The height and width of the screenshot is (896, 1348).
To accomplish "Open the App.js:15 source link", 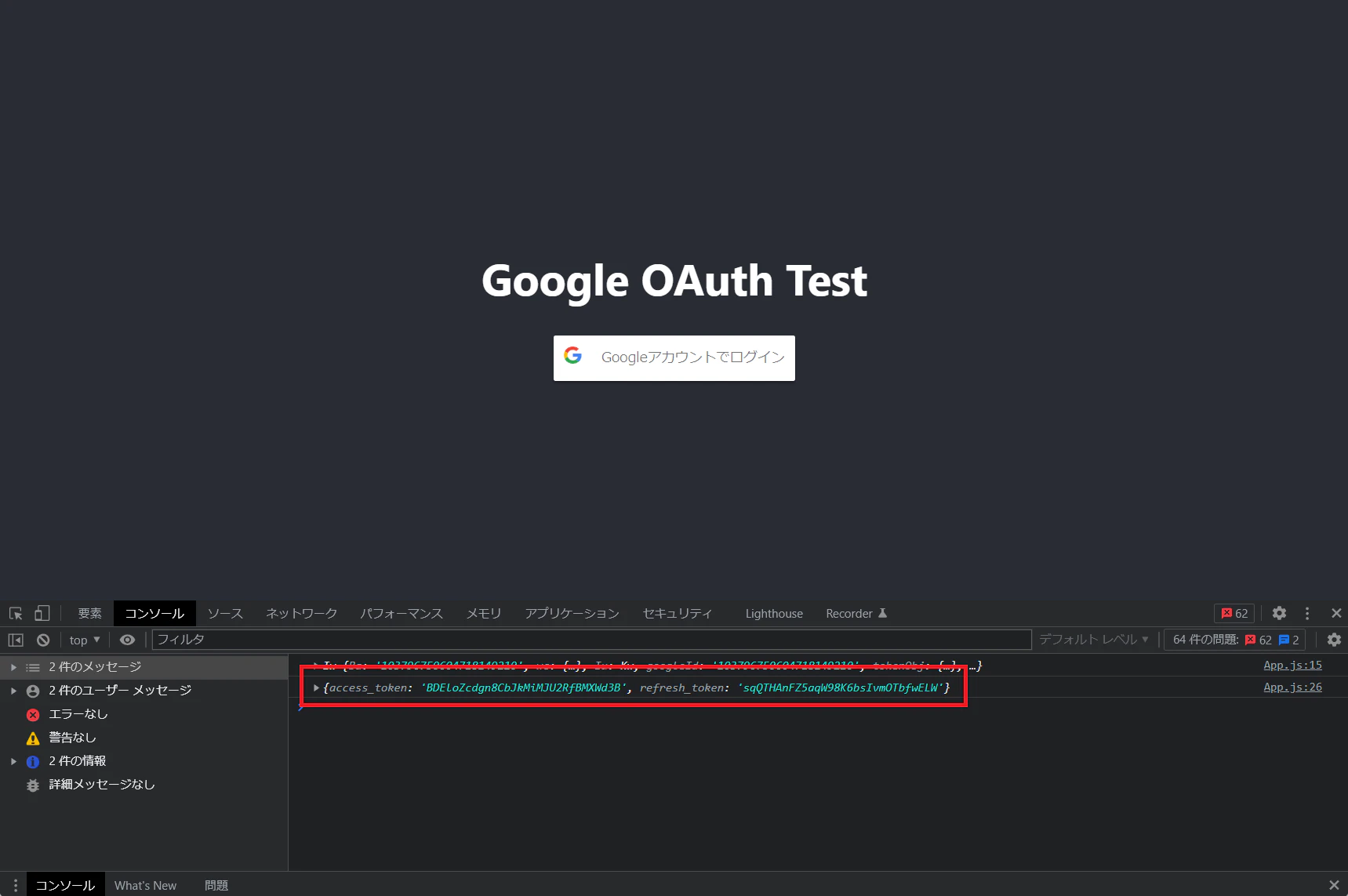I will tap(1292, 665).
